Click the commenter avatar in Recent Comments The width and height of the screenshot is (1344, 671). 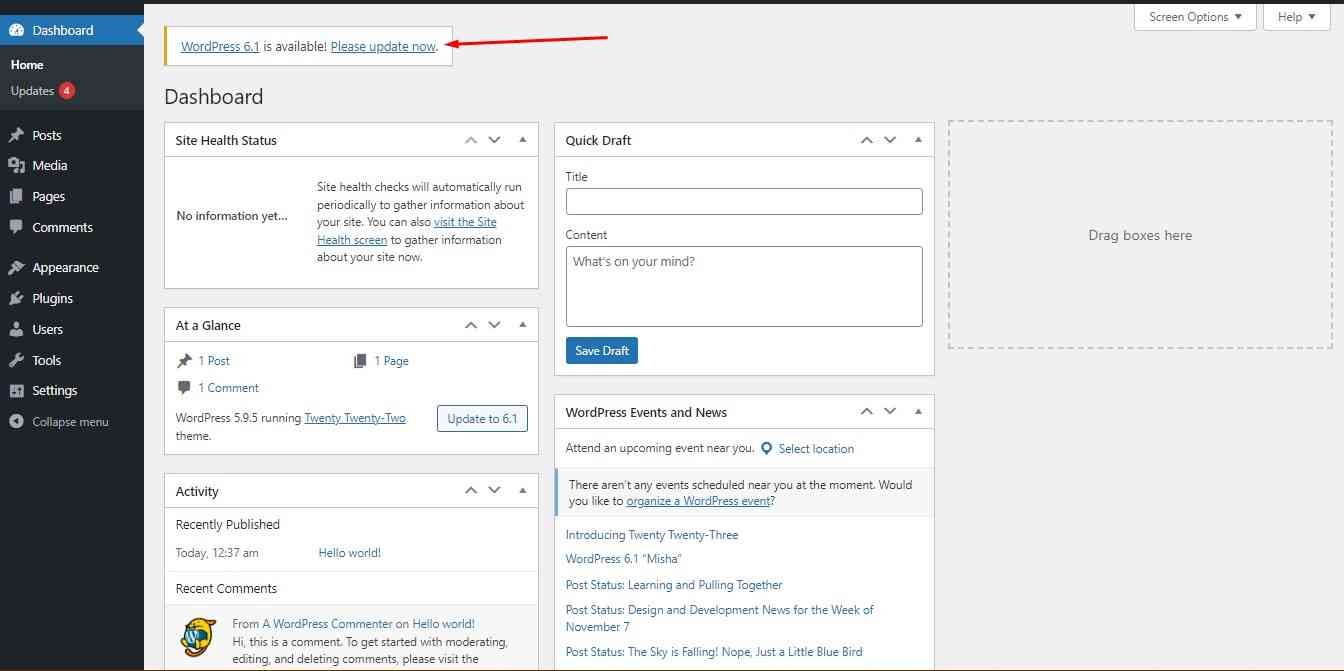(x=199, y=635)
